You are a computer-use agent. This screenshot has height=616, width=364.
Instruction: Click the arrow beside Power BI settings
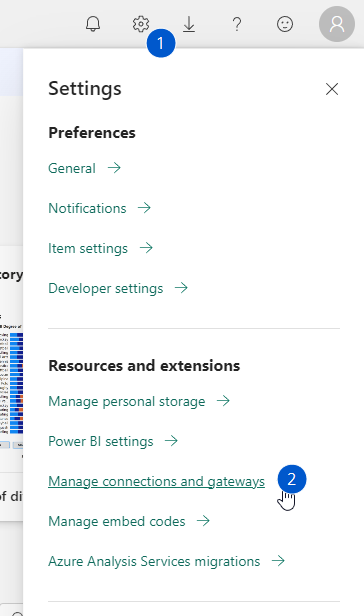point(171,441)
